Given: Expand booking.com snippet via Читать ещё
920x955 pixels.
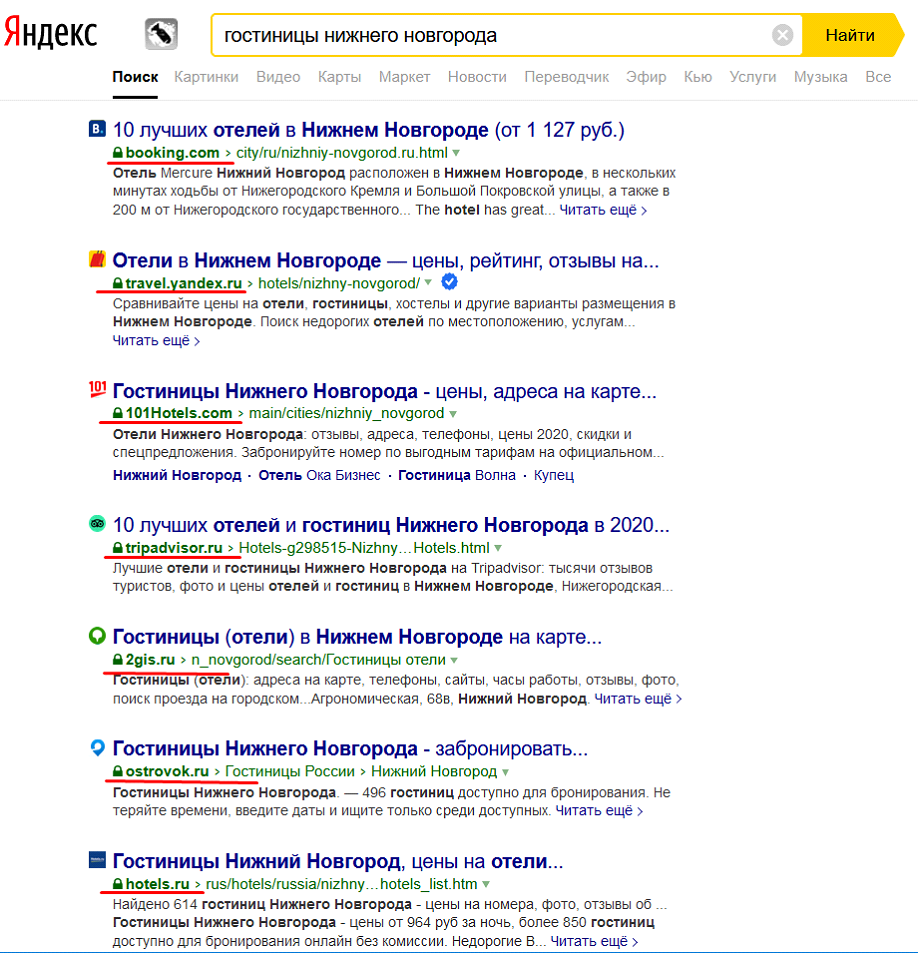Looking at the screenshot, I should [603, 210].
